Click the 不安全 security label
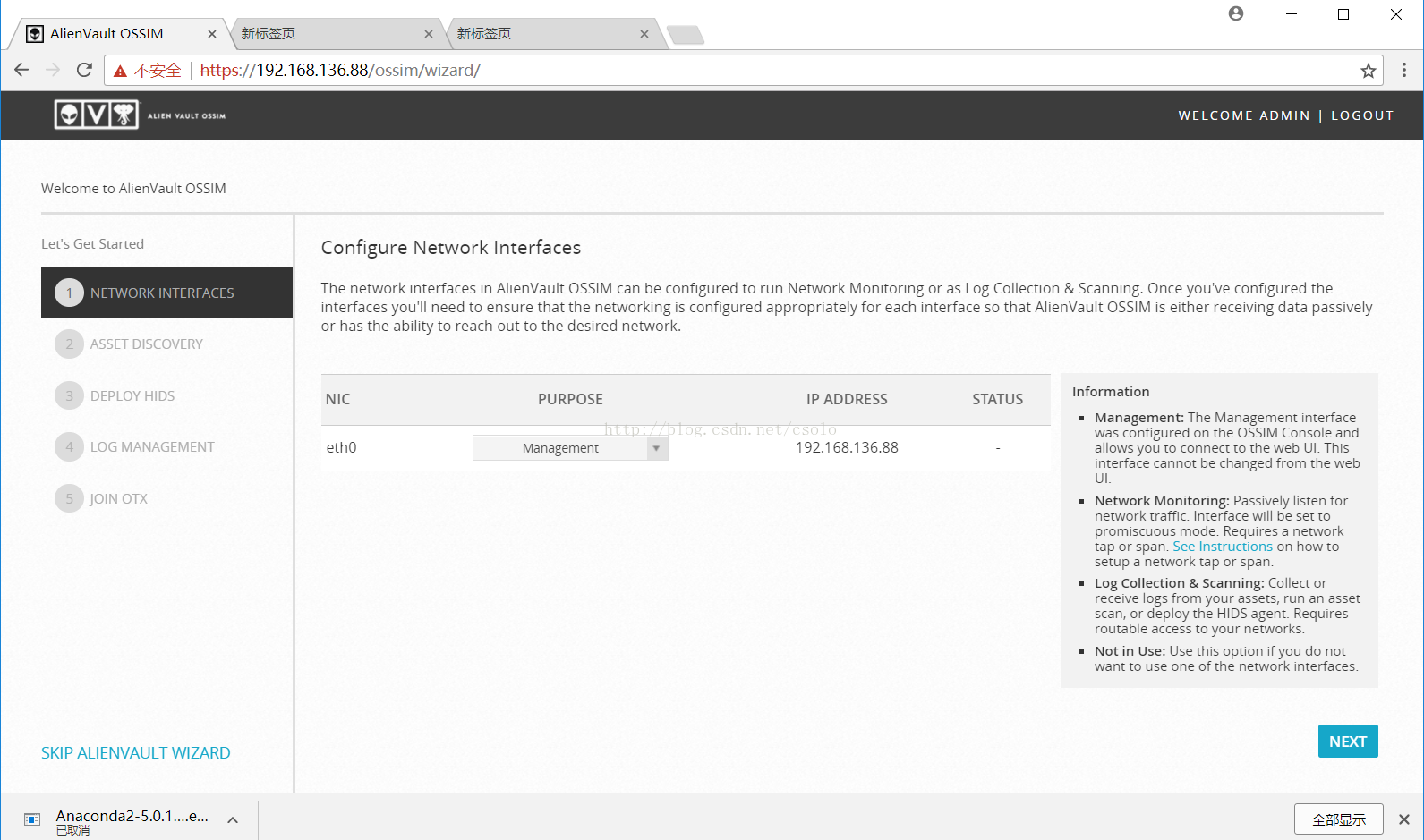This screenshot has height=840, width=1424. (x=158, y=71)
